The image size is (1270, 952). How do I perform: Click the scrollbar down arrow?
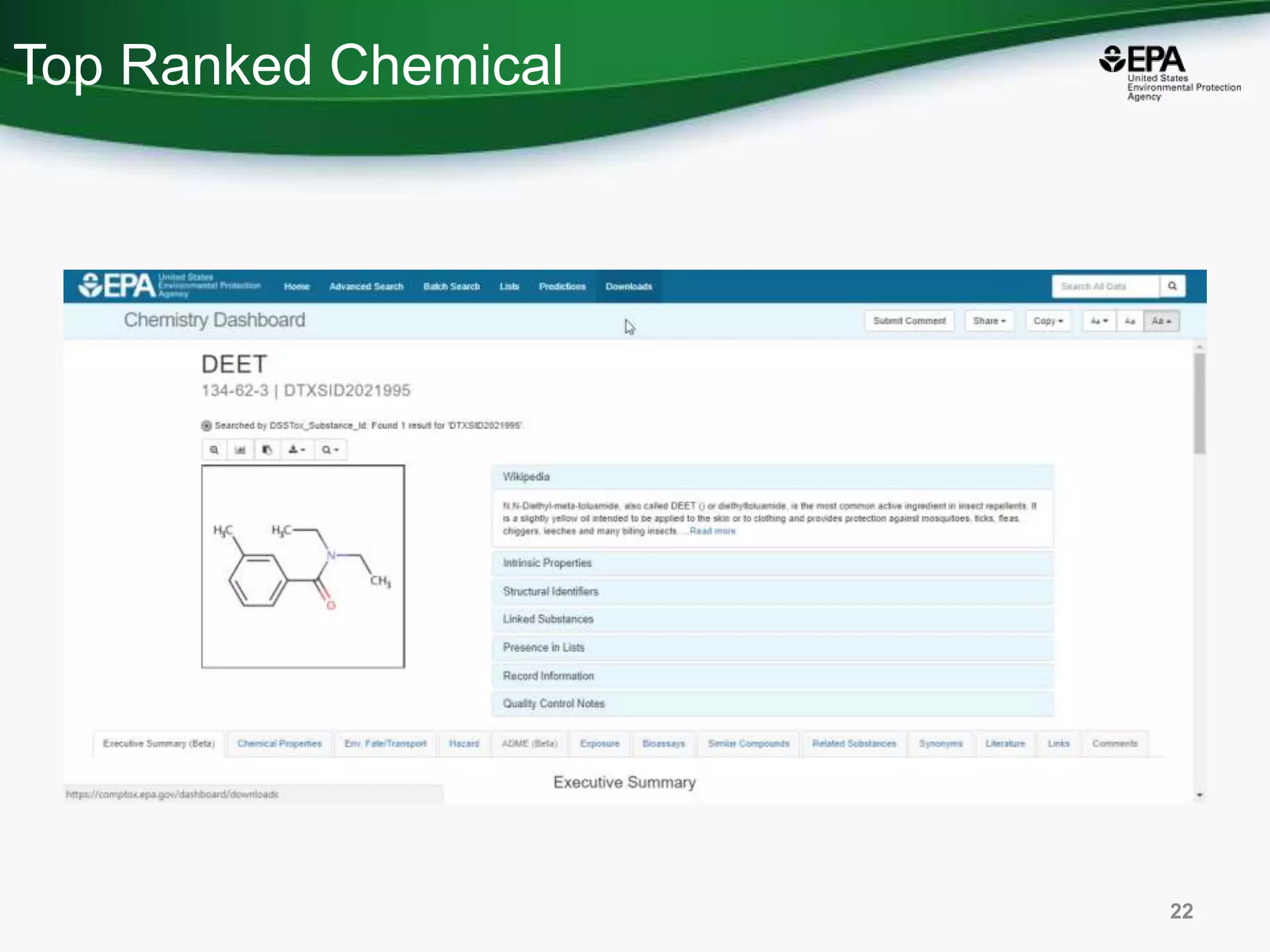(x=1200, y=795)
